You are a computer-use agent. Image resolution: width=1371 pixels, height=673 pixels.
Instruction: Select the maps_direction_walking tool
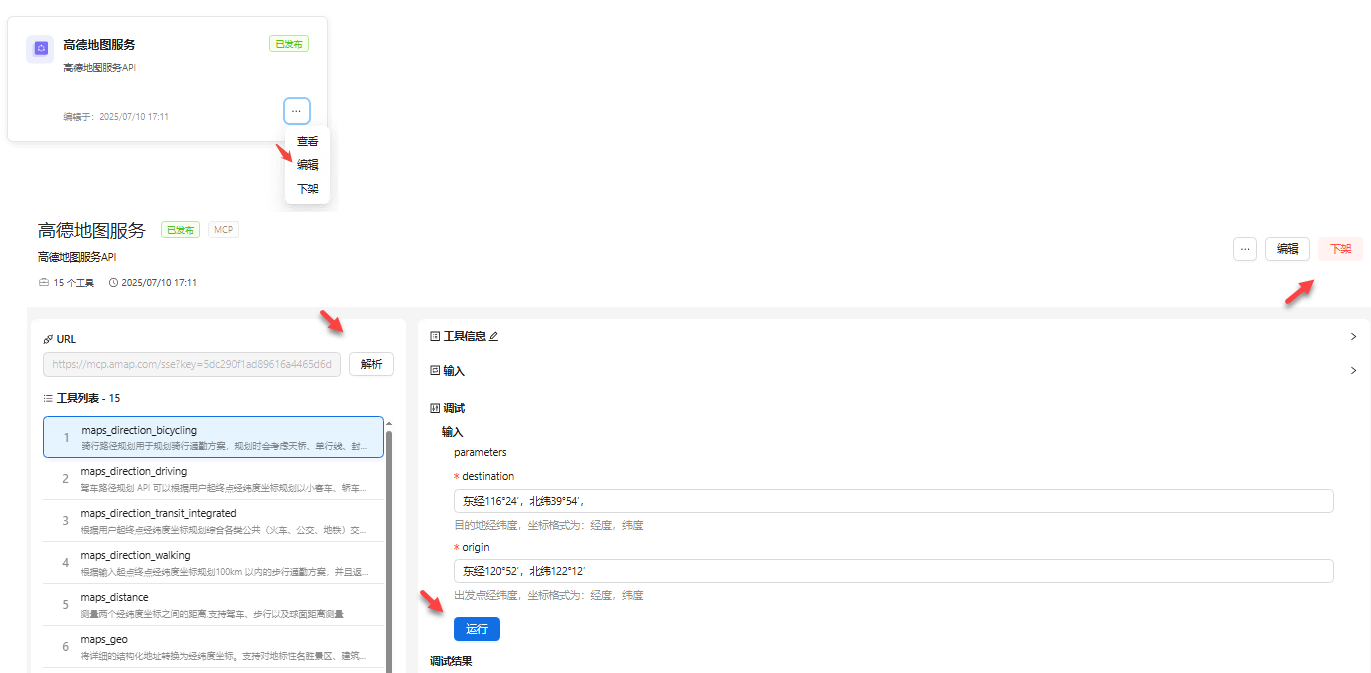[213, 563]
